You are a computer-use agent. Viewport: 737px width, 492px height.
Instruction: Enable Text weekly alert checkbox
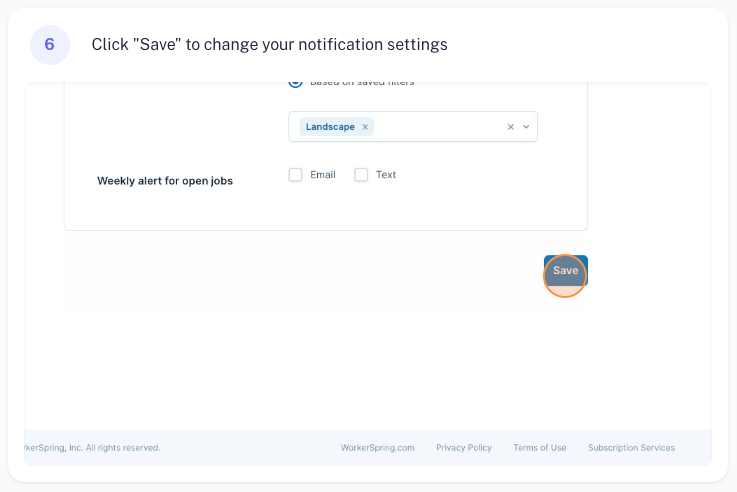[x=361, y=175]
